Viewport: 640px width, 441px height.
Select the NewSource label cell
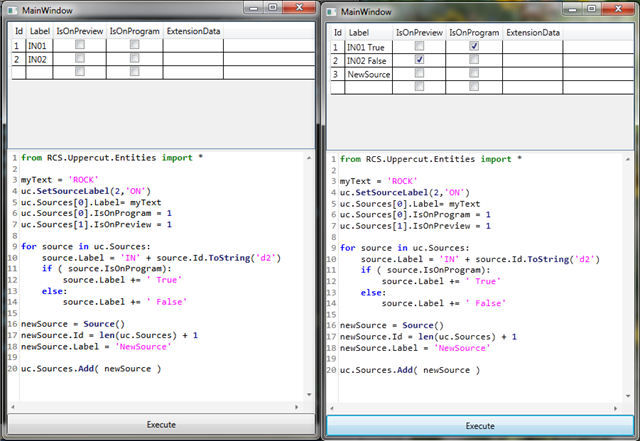369,74
